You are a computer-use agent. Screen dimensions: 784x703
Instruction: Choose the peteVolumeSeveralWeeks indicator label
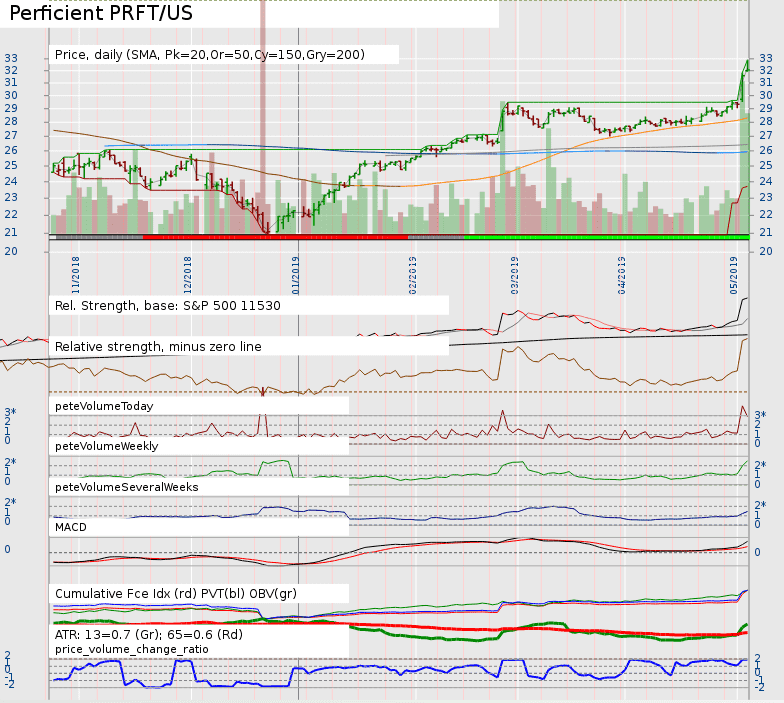point(127,486)
